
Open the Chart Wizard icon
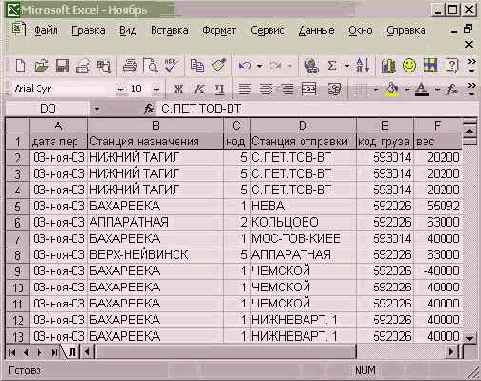point(388,65)
